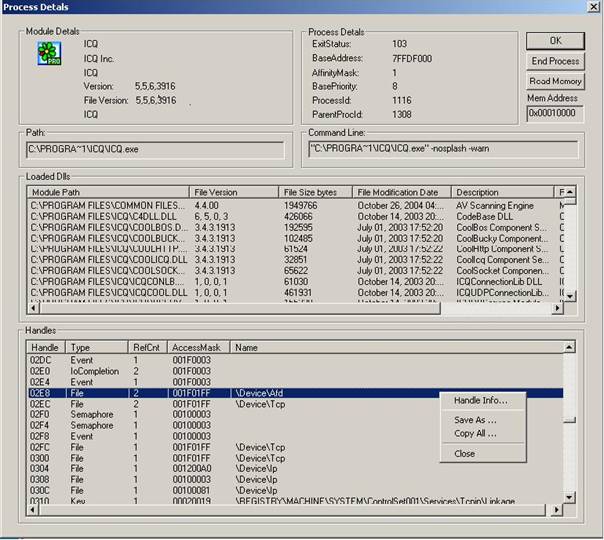Viewport: 604px width, 540px height.
Task: Click CodeBase DLL description cell
Action: click(485, 216)
